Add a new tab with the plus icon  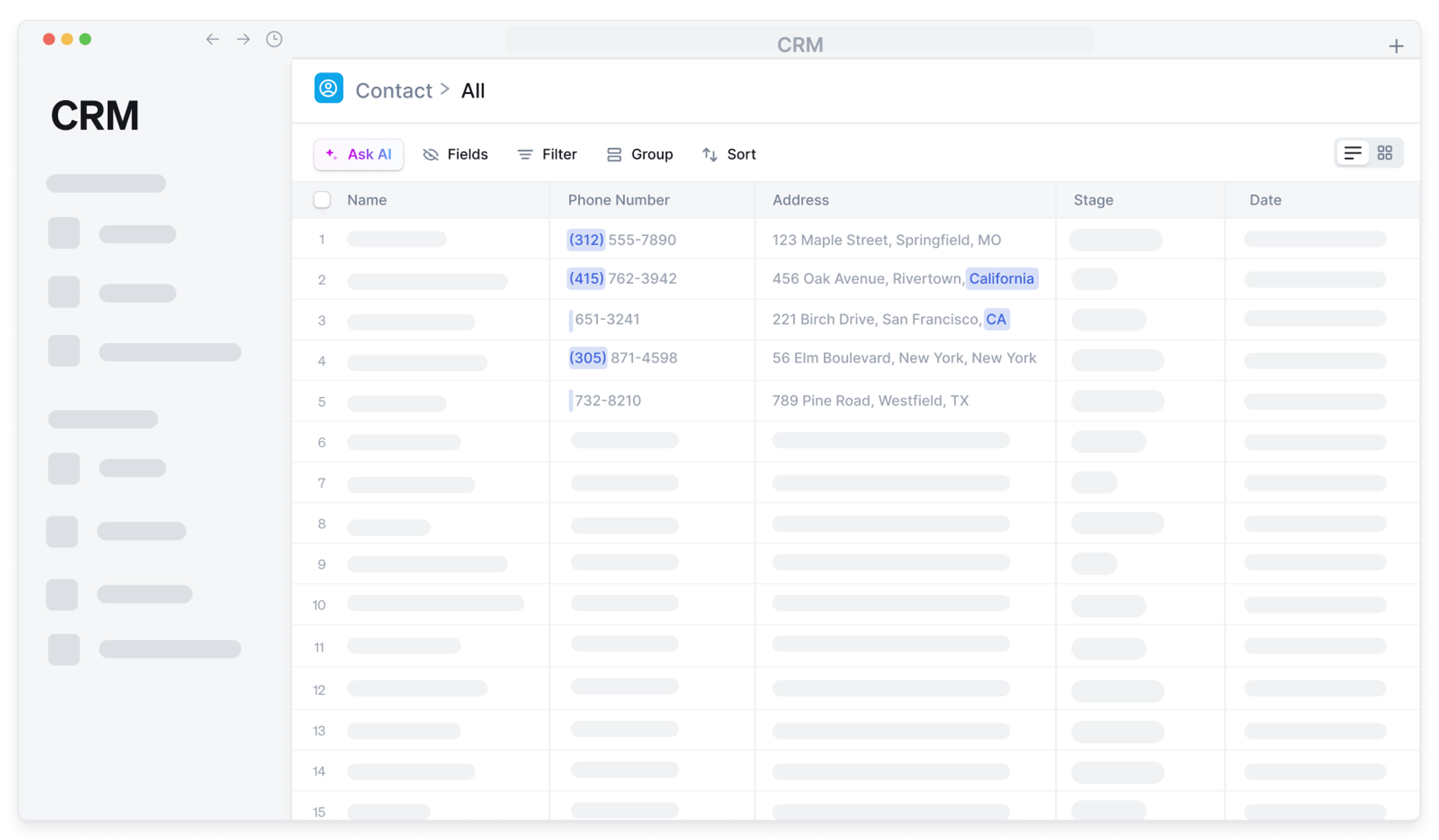[x=1396, y=47]
